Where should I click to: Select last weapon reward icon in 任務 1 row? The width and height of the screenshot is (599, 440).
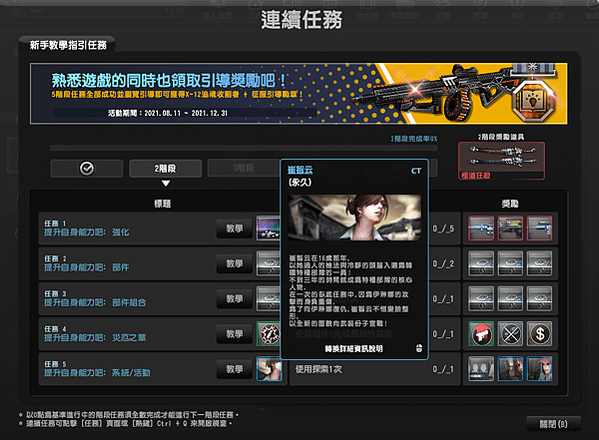(x=539, y=228)
